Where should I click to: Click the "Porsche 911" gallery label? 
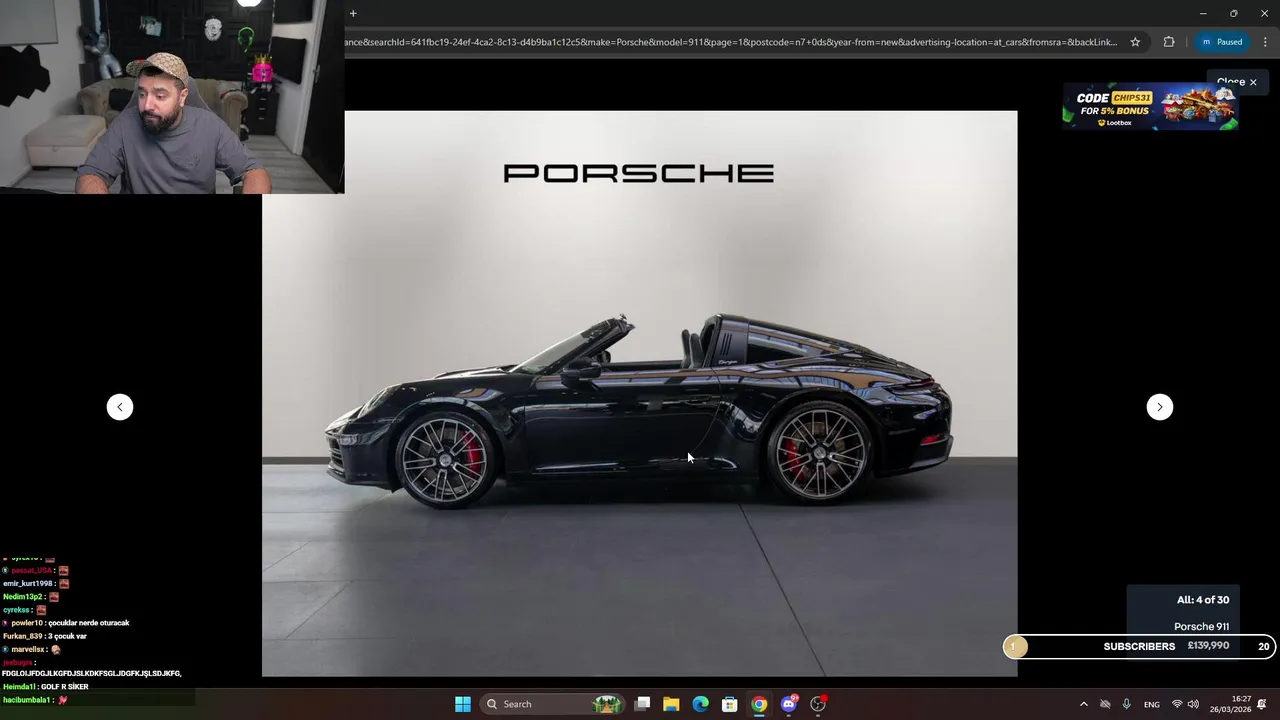1202,627
